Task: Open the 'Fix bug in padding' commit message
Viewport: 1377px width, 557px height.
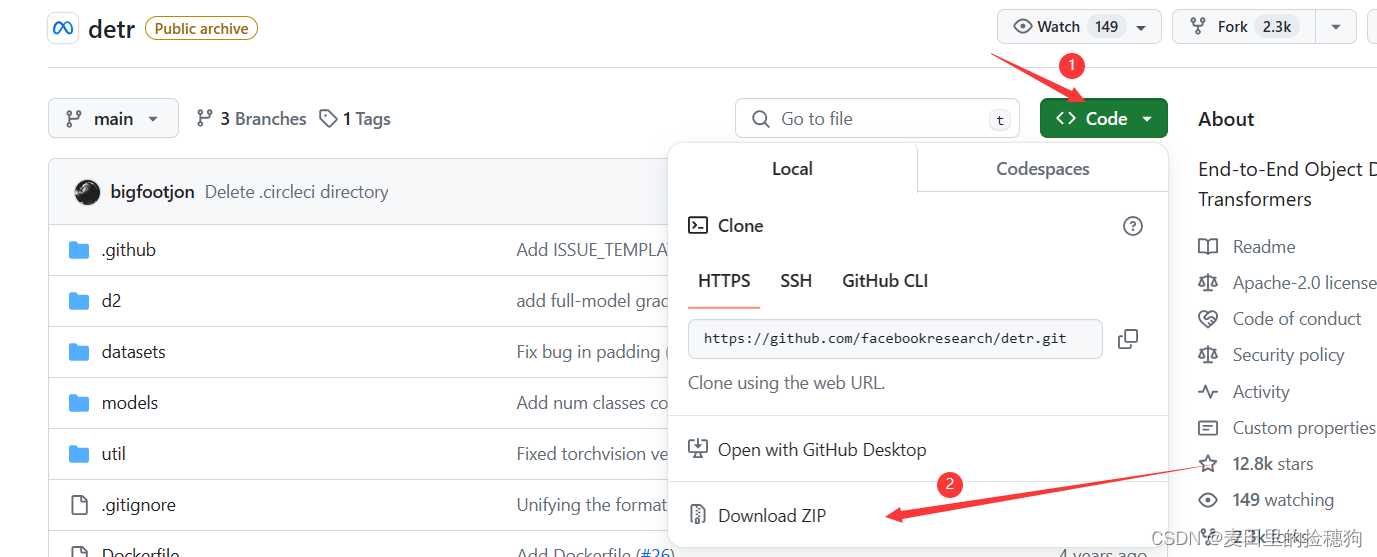Action: pos(592,352)
